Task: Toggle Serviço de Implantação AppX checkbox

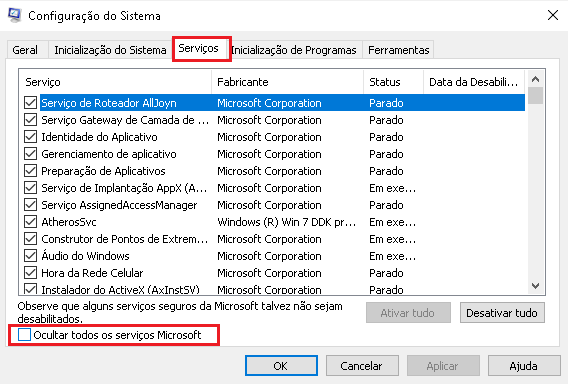Action: (x=30, y=188)
